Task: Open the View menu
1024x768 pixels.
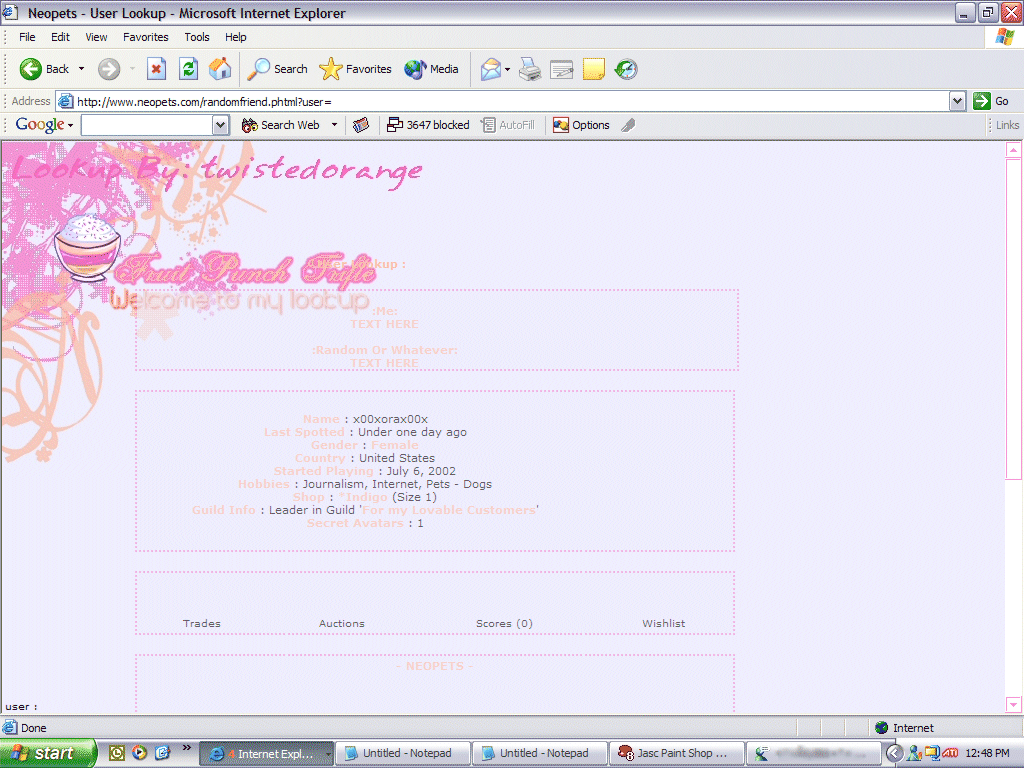Action: (96, 37)
